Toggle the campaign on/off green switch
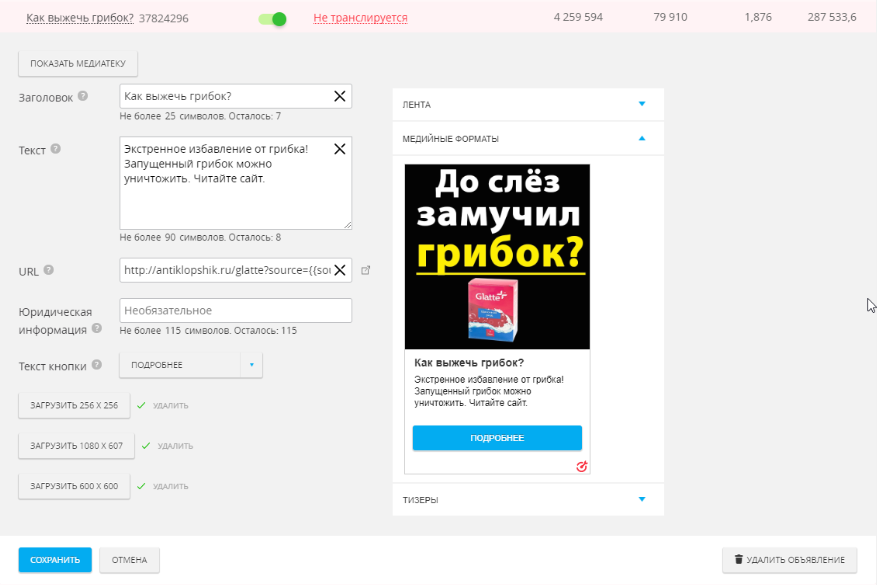Viewport: 877px width, 585px height. [272, 19]
